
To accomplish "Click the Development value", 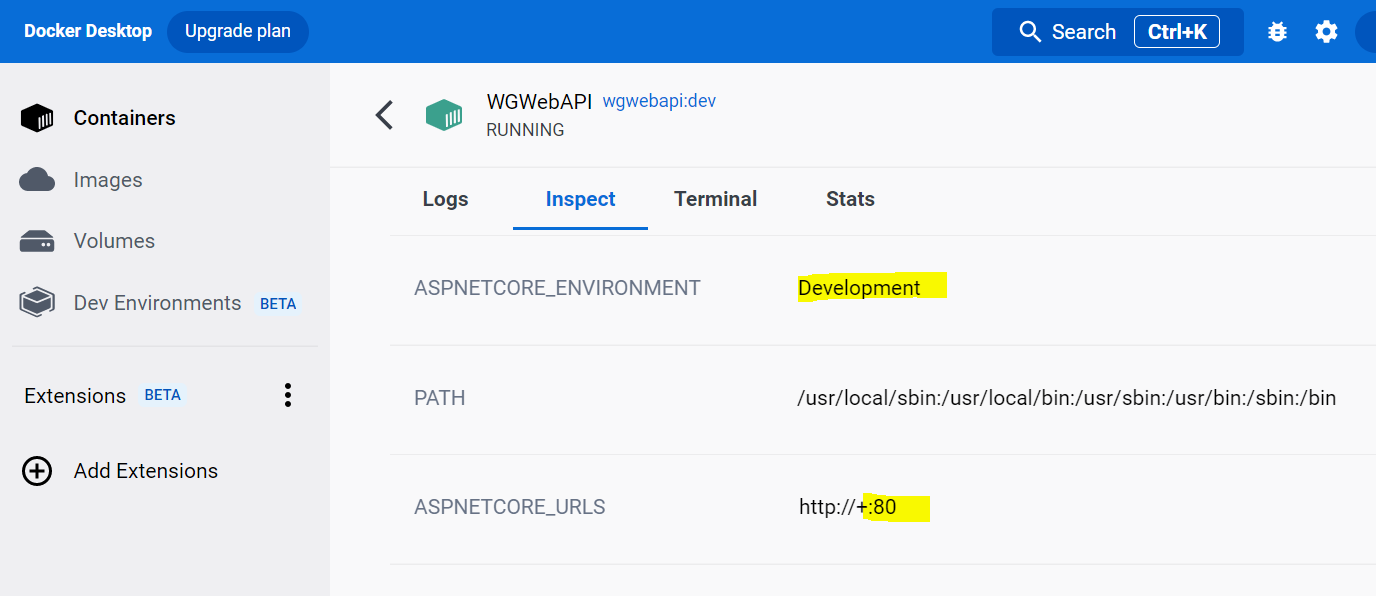I will click(x=859, y=288).
